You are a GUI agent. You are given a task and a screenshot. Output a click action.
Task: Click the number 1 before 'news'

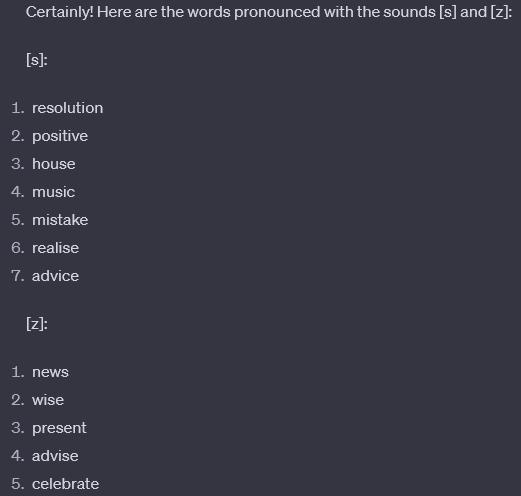tap(17, 372)
